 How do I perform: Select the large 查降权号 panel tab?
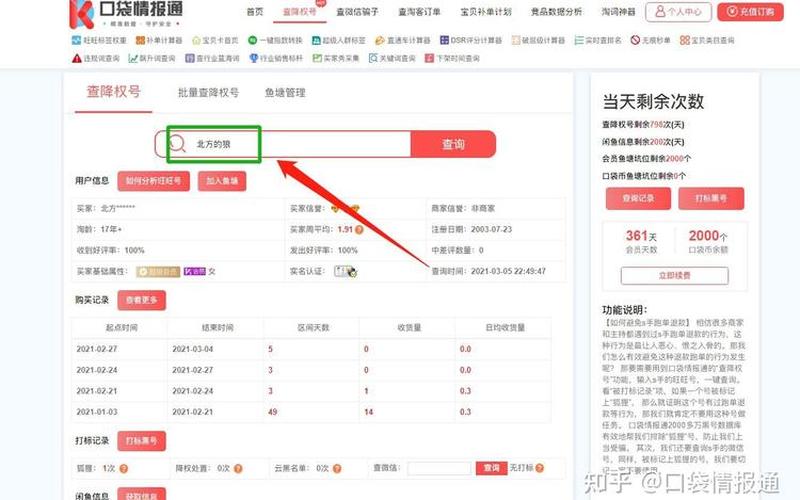point(113,92)
